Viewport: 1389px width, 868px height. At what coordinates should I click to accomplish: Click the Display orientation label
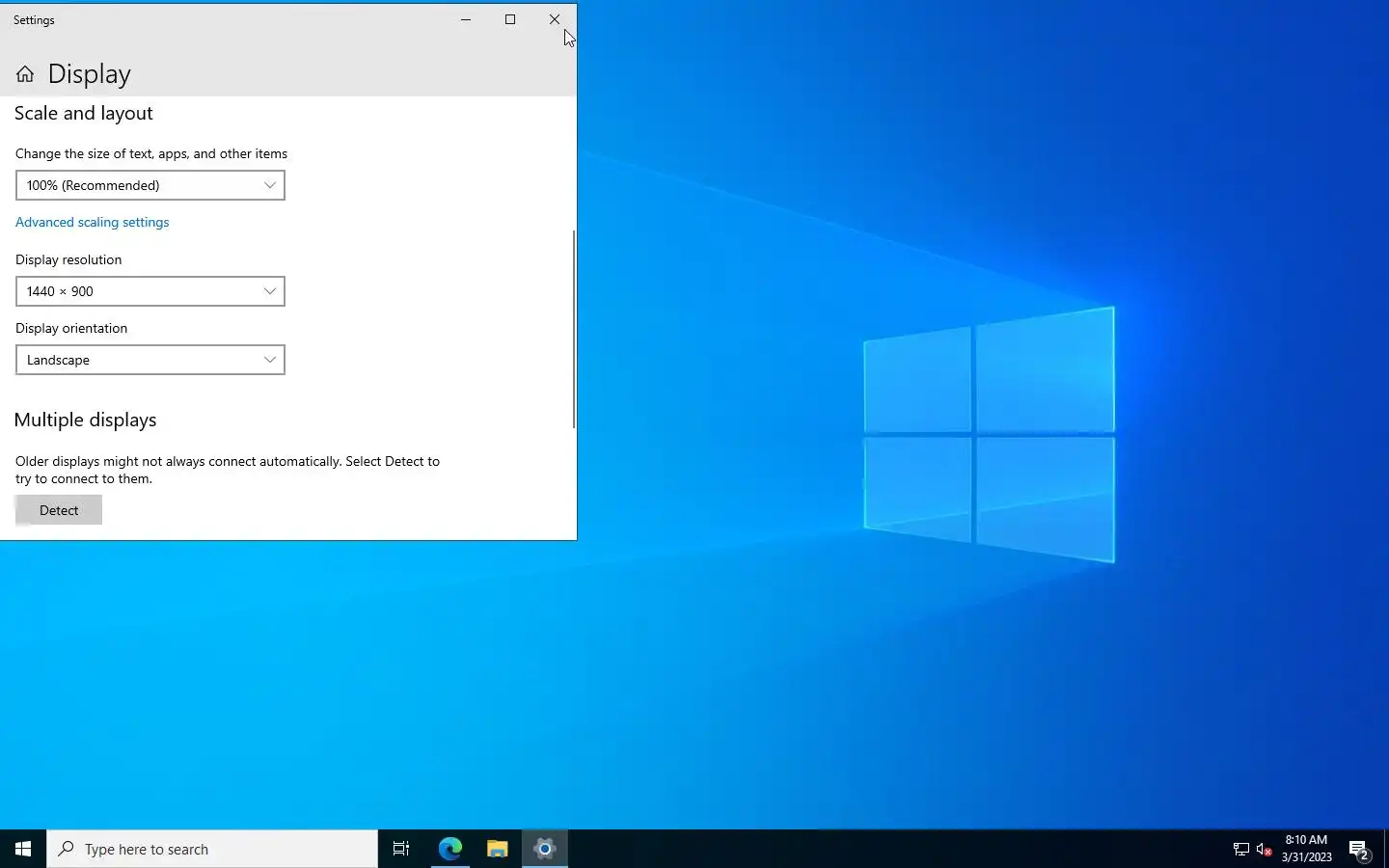tap(71, 328)
